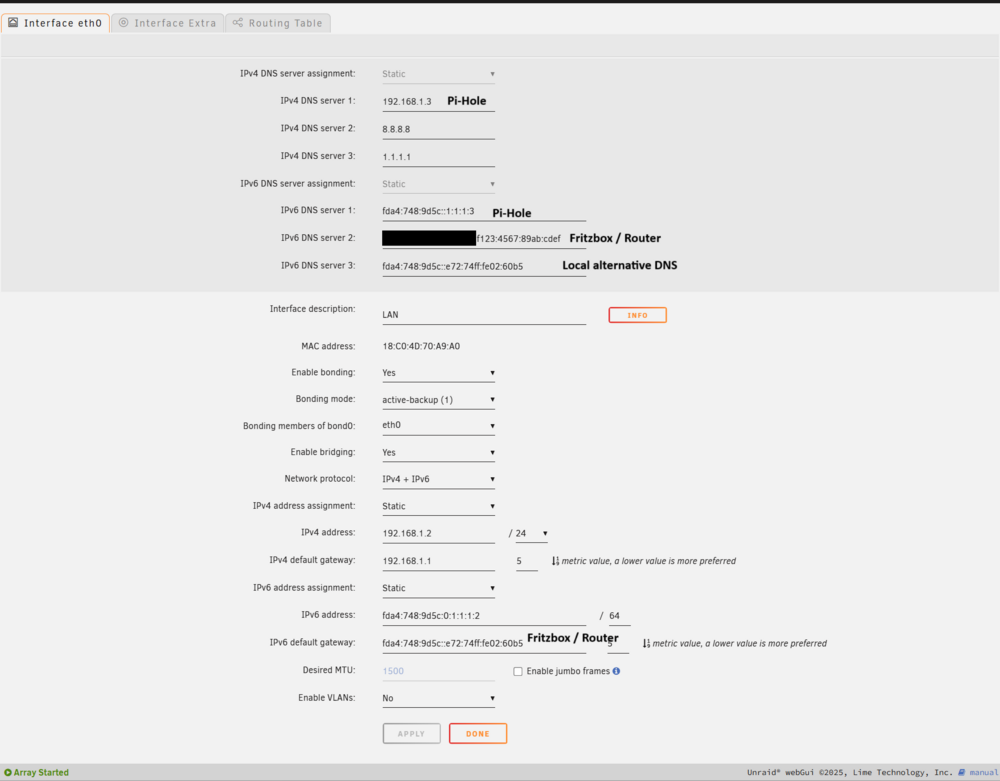The height and width of the screenshot is (781, 1000).
Task: Open the manual link in footer
Action: click(x=983, y=772)
